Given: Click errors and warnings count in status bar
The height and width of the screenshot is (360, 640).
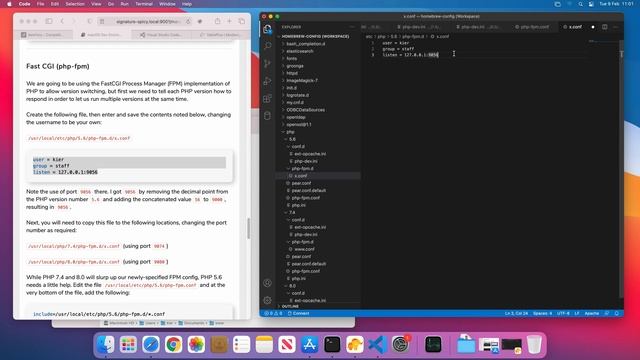Looking at the screenshot, I should coord(273,313).
